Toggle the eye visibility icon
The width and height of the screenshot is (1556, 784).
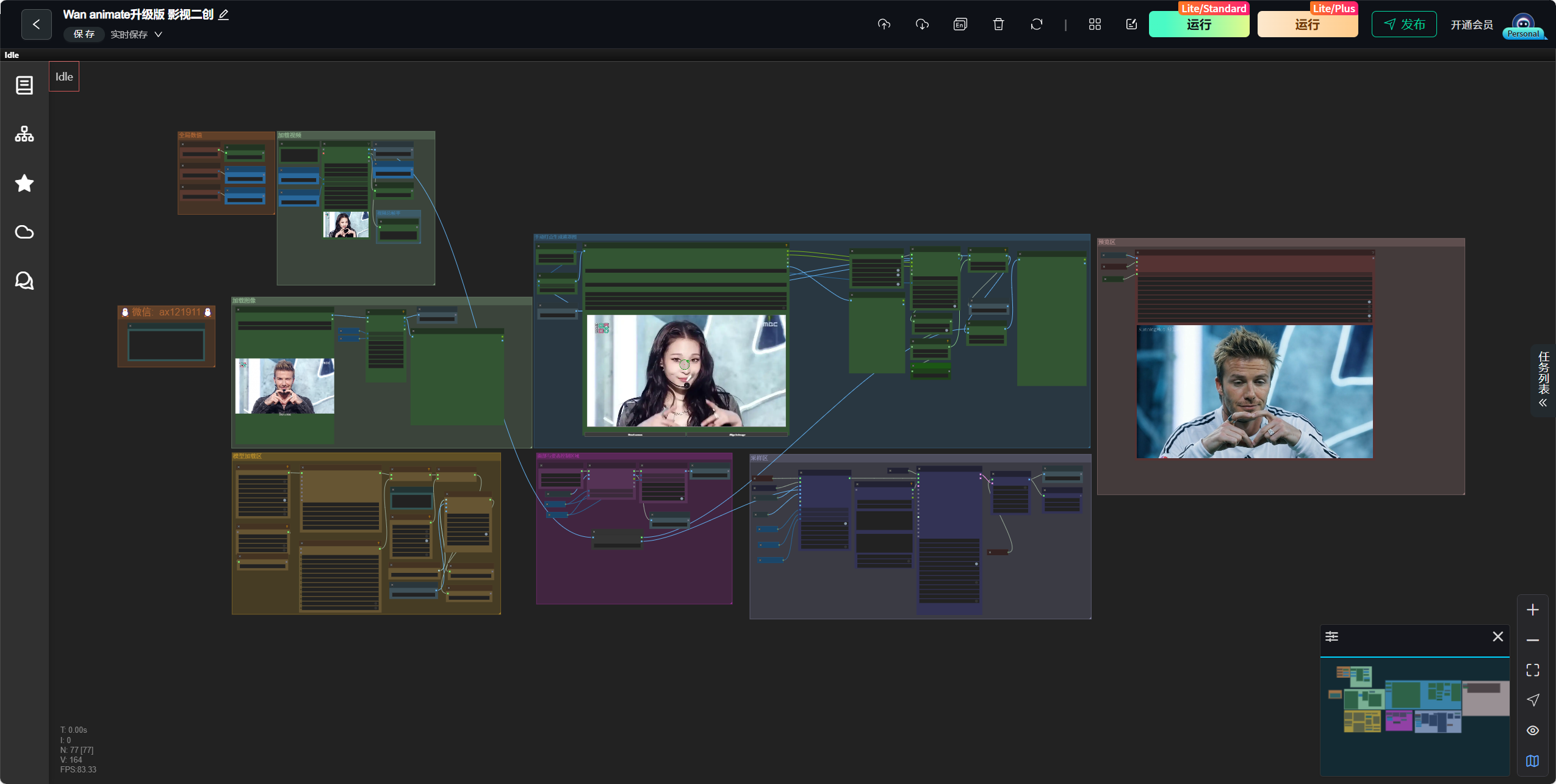pyautogui.click(x=1533, y=730)
